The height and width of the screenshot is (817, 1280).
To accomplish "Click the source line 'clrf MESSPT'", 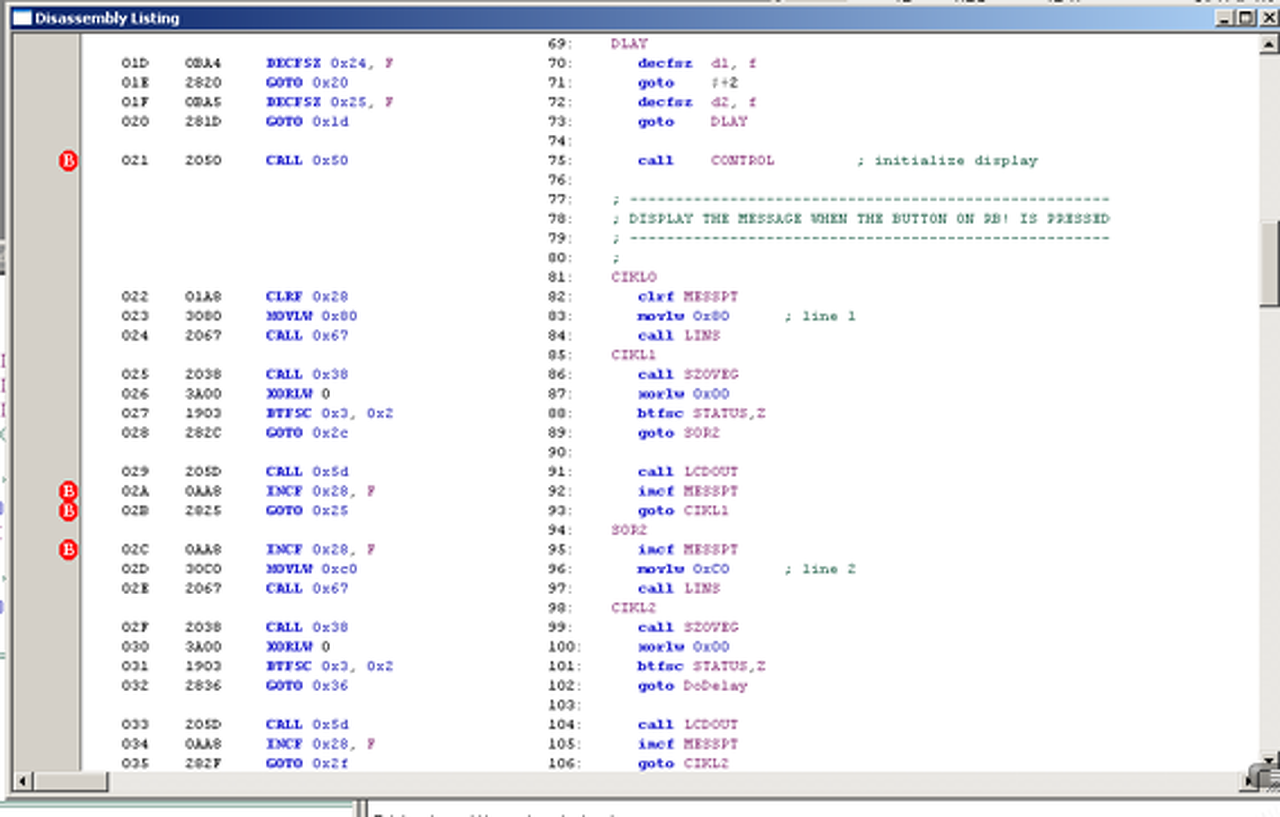I will (688, 297).
